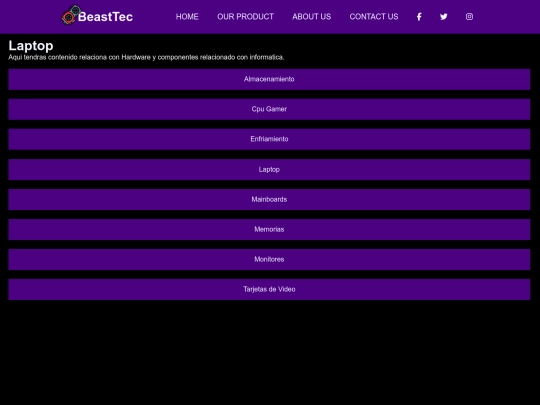This screenshot has width=540, height=405.
Task: Open the OUR PRODUCT menu item
Action: (x=245, y=17)
